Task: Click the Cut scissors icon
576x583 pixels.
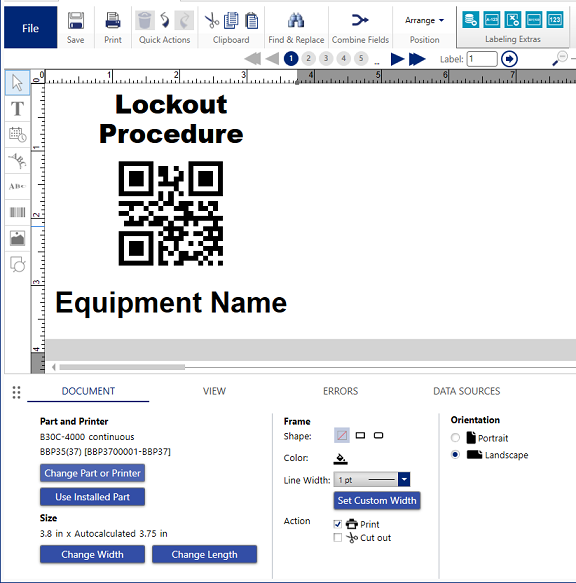Action: [212, 20]
